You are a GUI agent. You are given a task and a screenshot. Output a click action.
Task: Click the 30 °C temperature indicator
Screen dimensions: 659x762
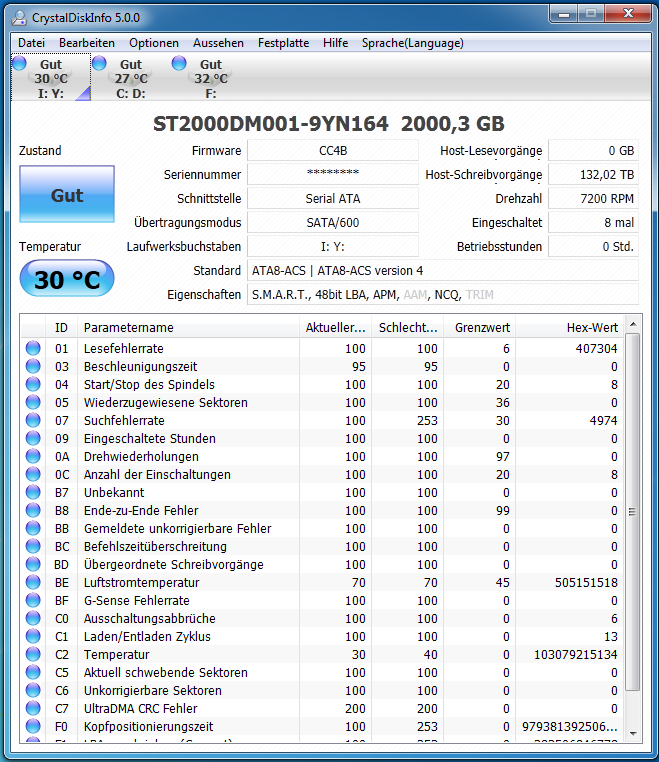[67, 279]
